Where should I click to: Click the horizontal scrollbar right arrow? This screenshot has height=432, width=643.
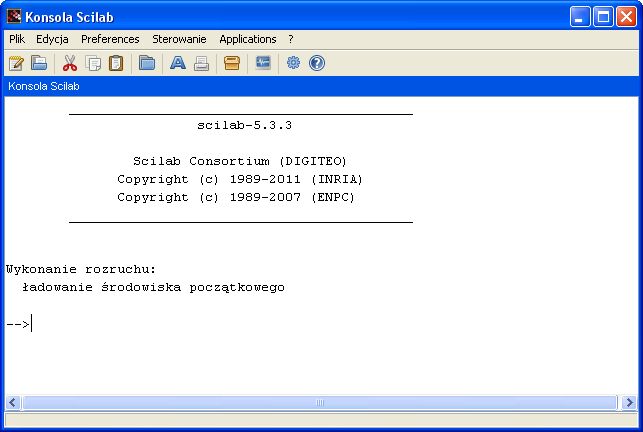pos(629,402)
